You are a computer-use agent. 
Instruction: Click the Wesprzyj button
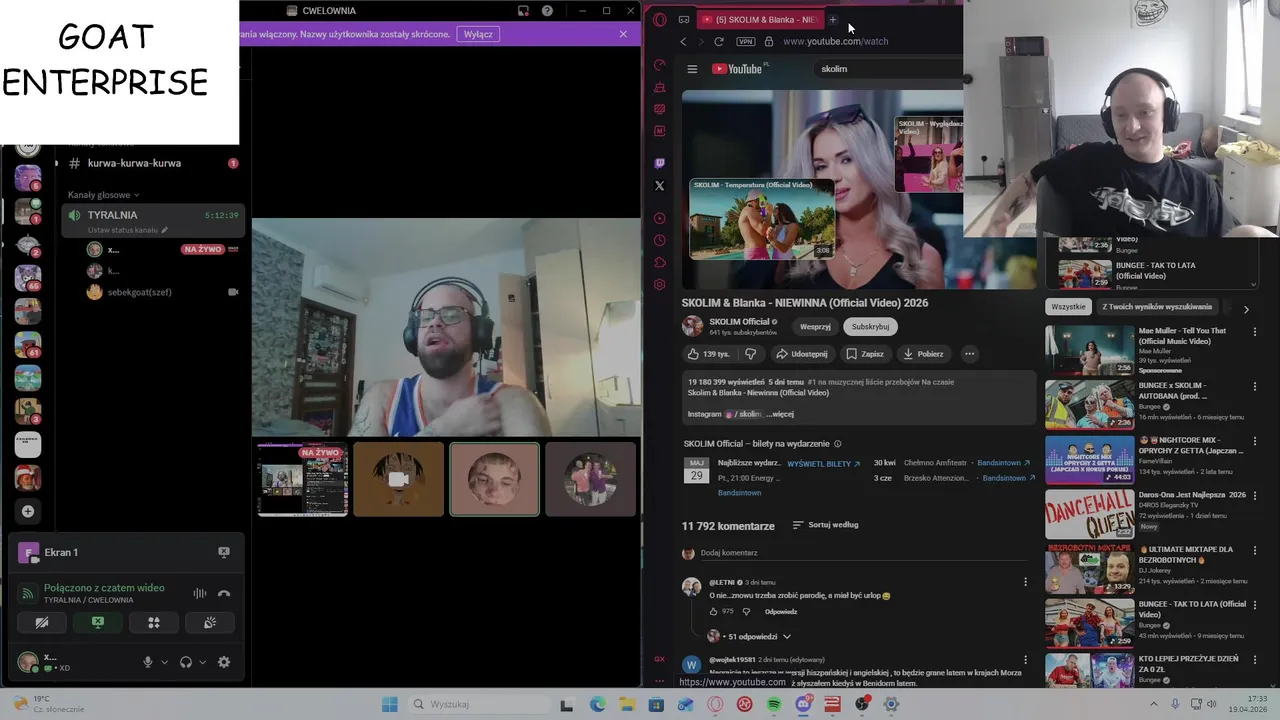click(815, 327)
